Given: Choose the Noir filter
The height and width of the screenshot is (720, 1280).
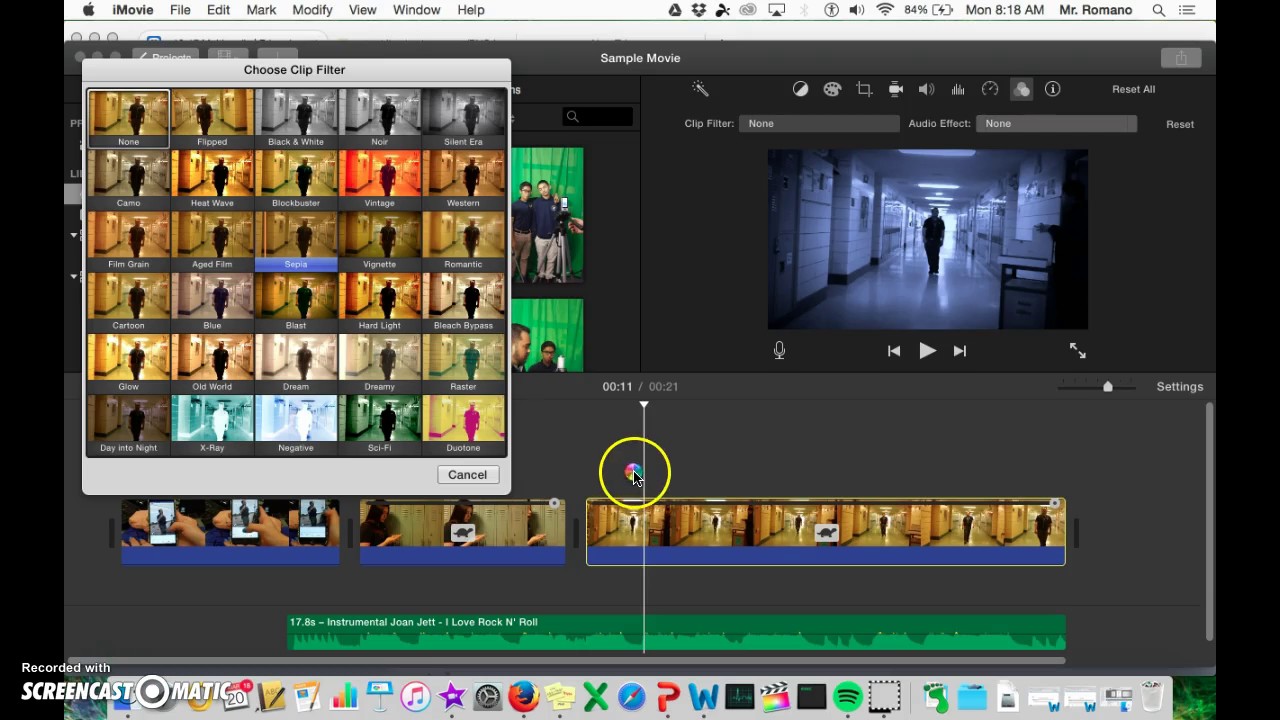Looking at the screenshot, I should click(x=379, y=118).
